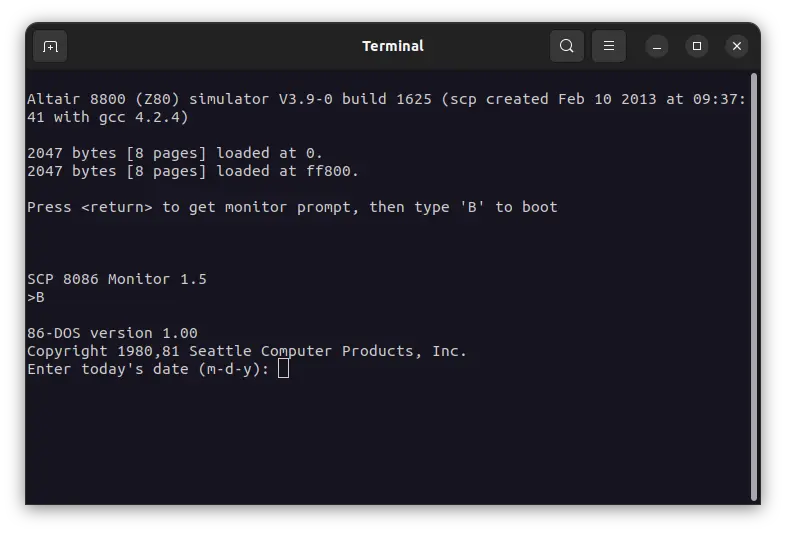Open a new terminal tab
Viewport: 786px width, 533px height.
coord(50,46)
